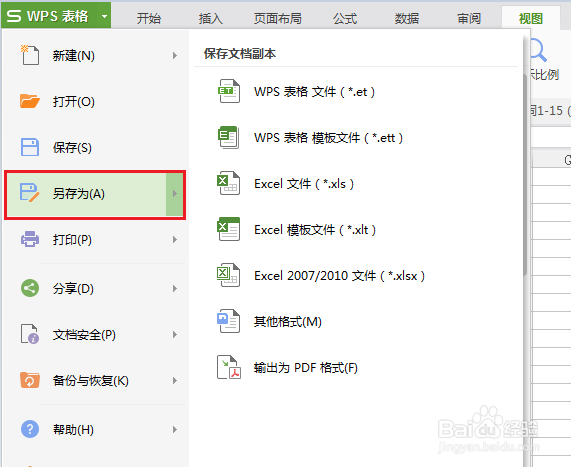Choose 保存(S) menu entry
This screenshot has width=571, height=467.
pyautogui.click(x=95, y=147)
